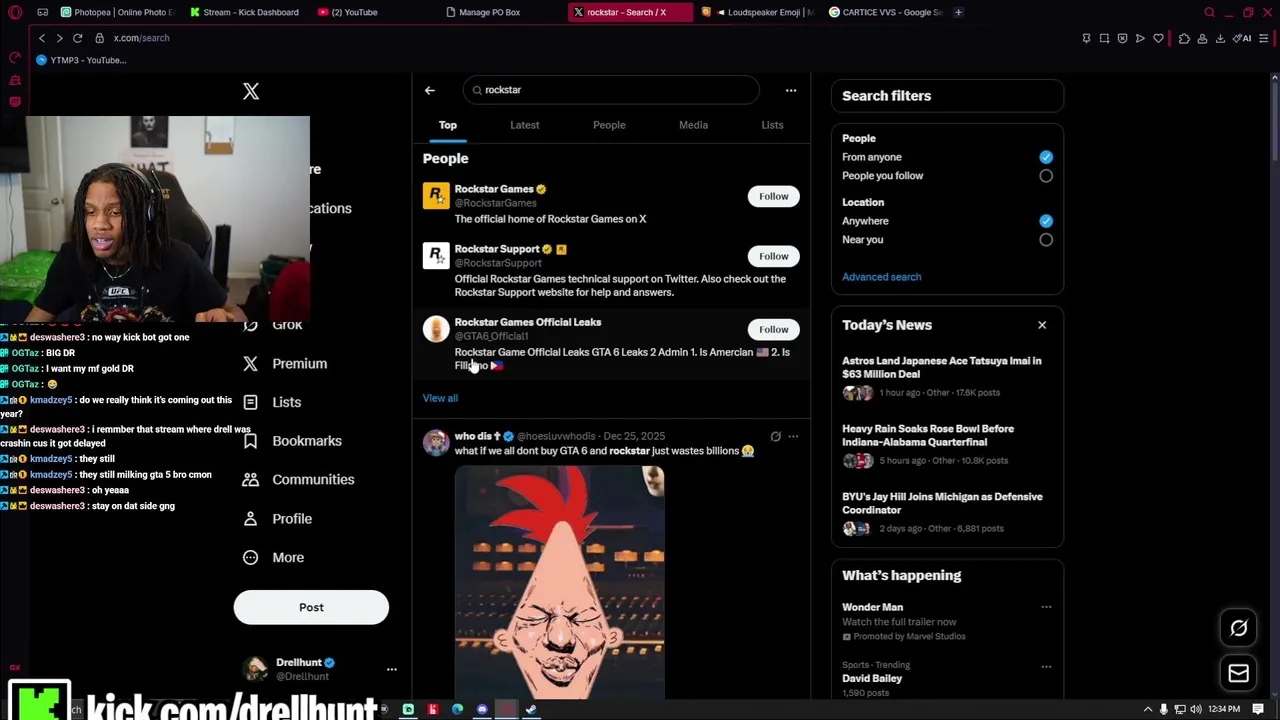This screenshot has height=720, width=1280.
Task: Open the new tab plus button
Action: pyautogui.click(x=958, y=12)
